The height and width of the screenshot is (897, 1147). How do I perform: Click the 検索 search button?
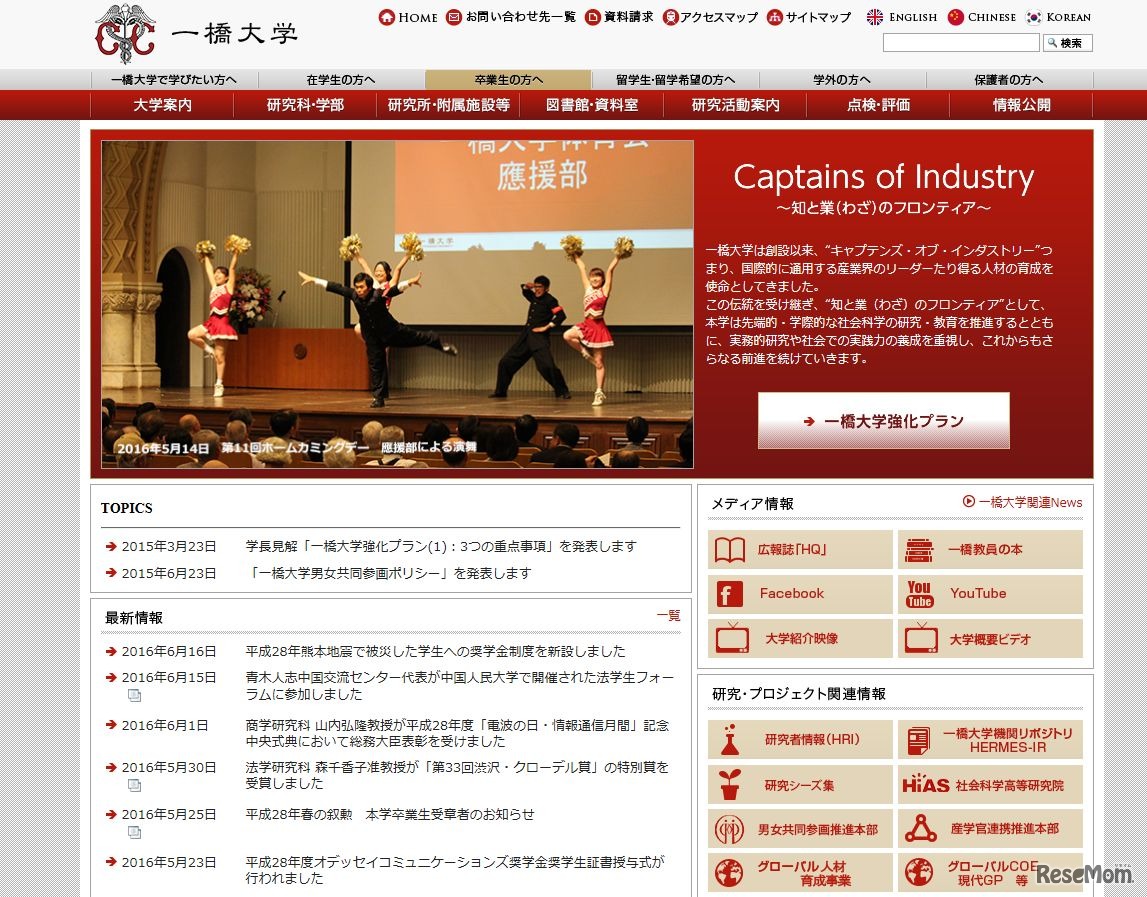[1068, 42]
